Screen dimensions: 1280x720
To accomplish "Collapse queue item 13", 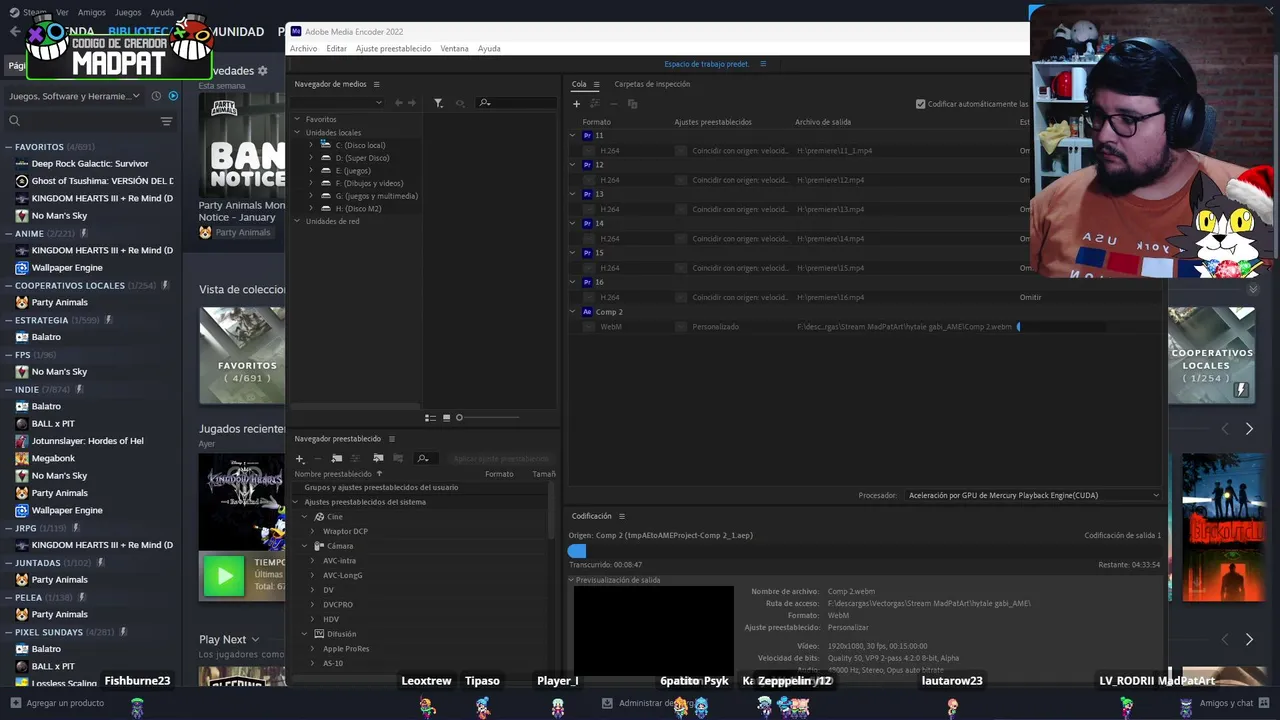I will point(573,194).
